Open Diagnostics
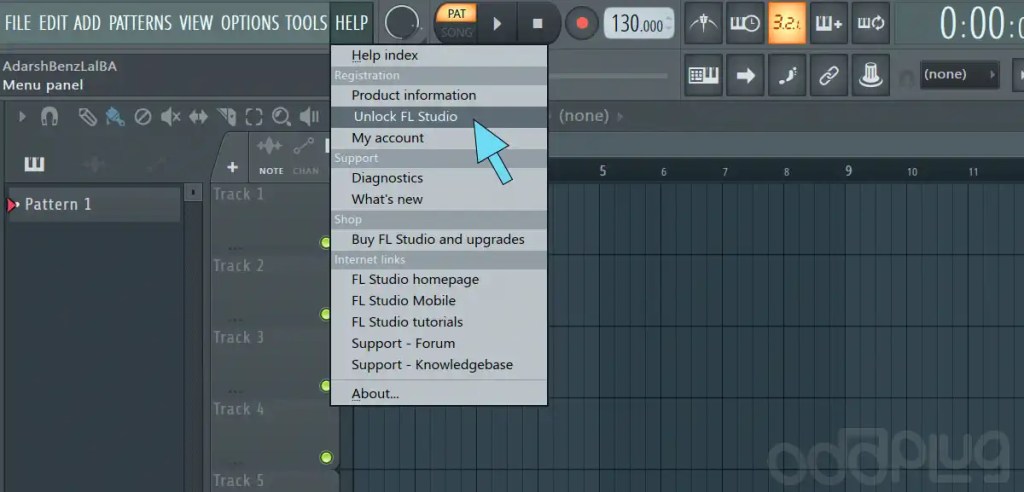 pos(439,178)
